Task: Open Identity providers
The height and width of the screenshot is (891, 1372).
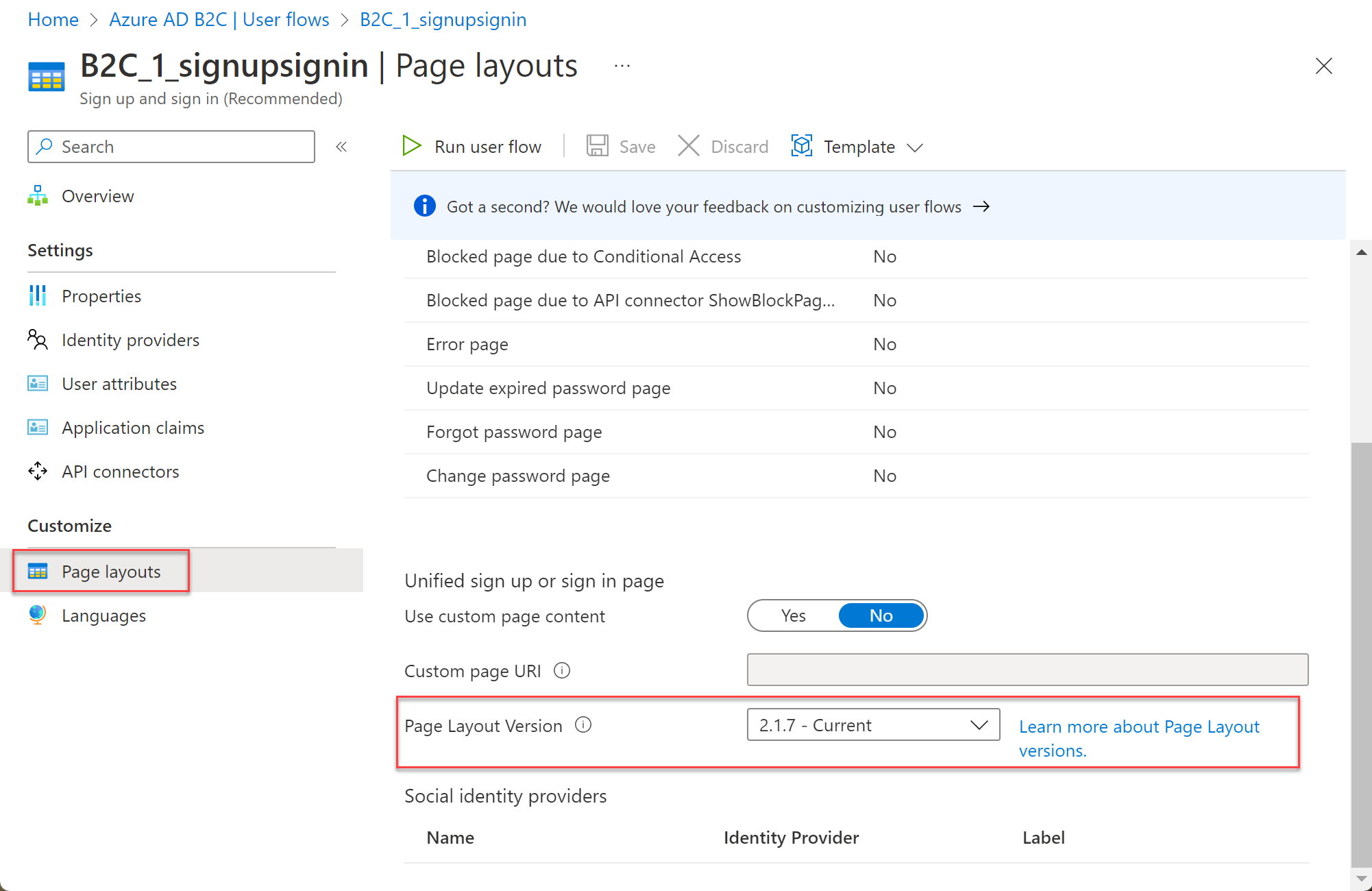Action: (x=130, y=339)
